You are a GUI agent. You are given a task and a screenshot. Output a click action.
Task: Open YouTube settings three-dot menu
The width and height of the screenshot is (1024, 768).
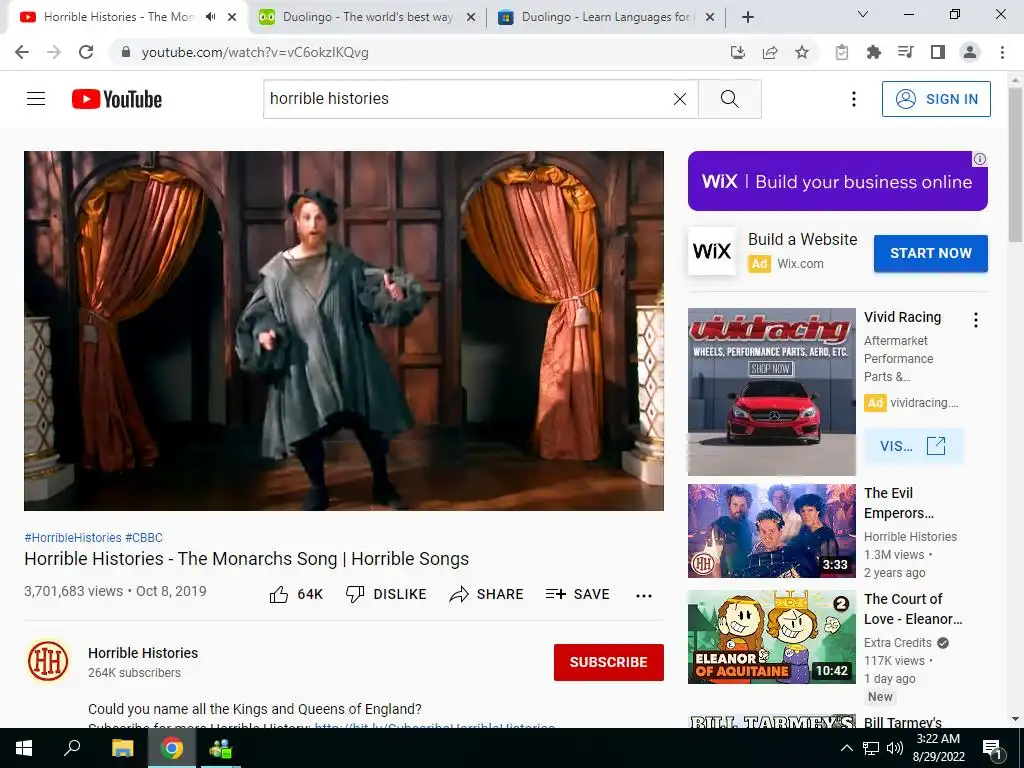pos(854,99)
